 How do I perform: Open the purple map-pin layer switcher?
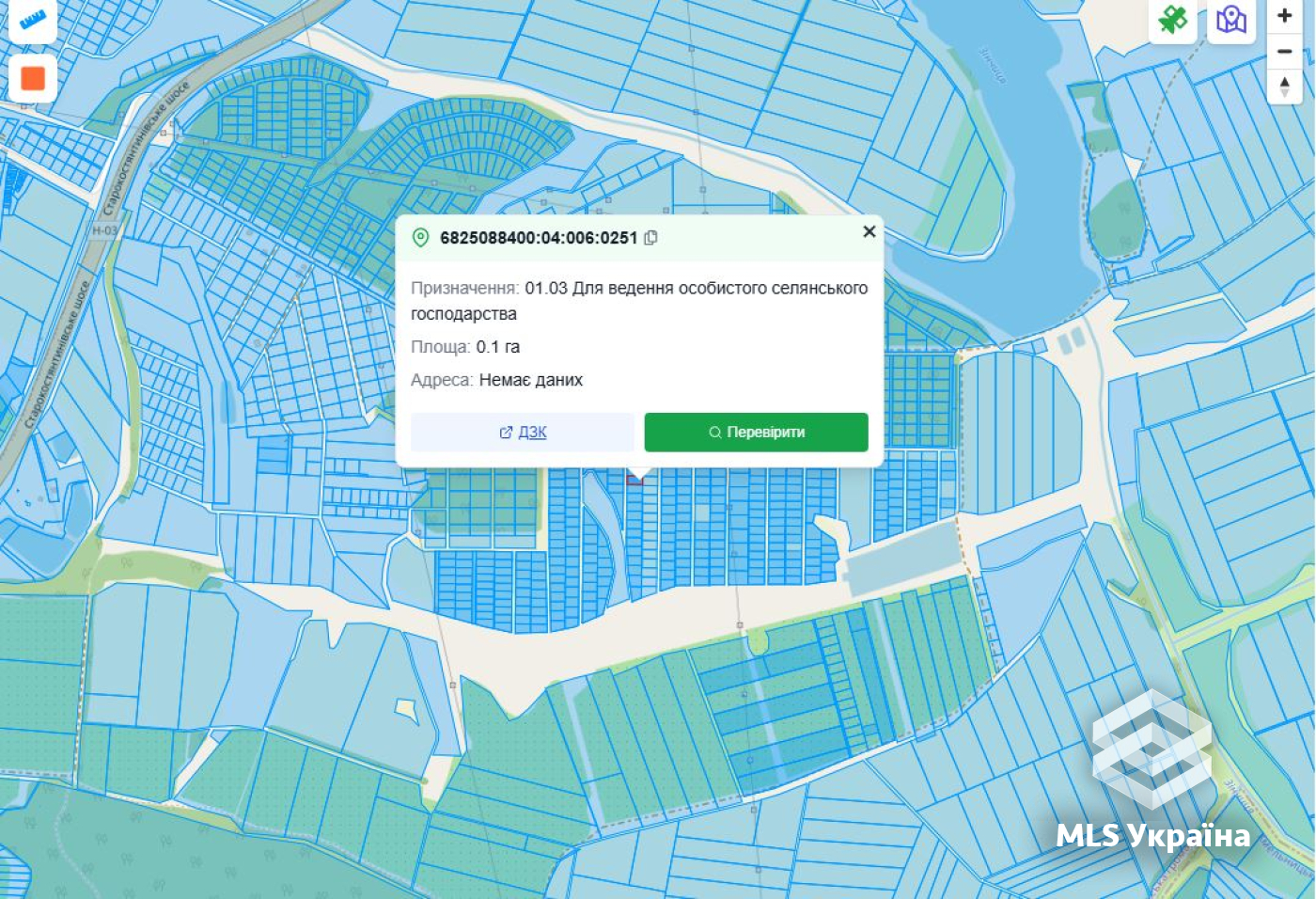(1231, 19)
